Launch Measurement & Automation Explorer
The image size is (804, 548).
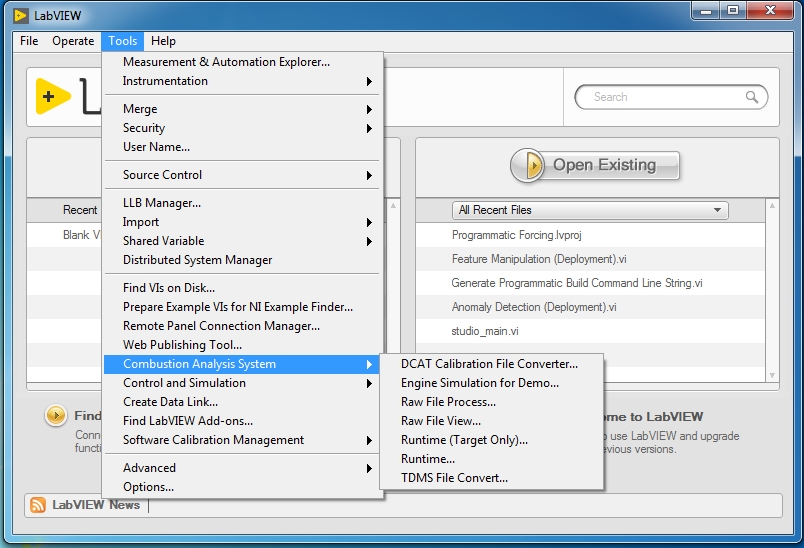[x=242, y=62]
